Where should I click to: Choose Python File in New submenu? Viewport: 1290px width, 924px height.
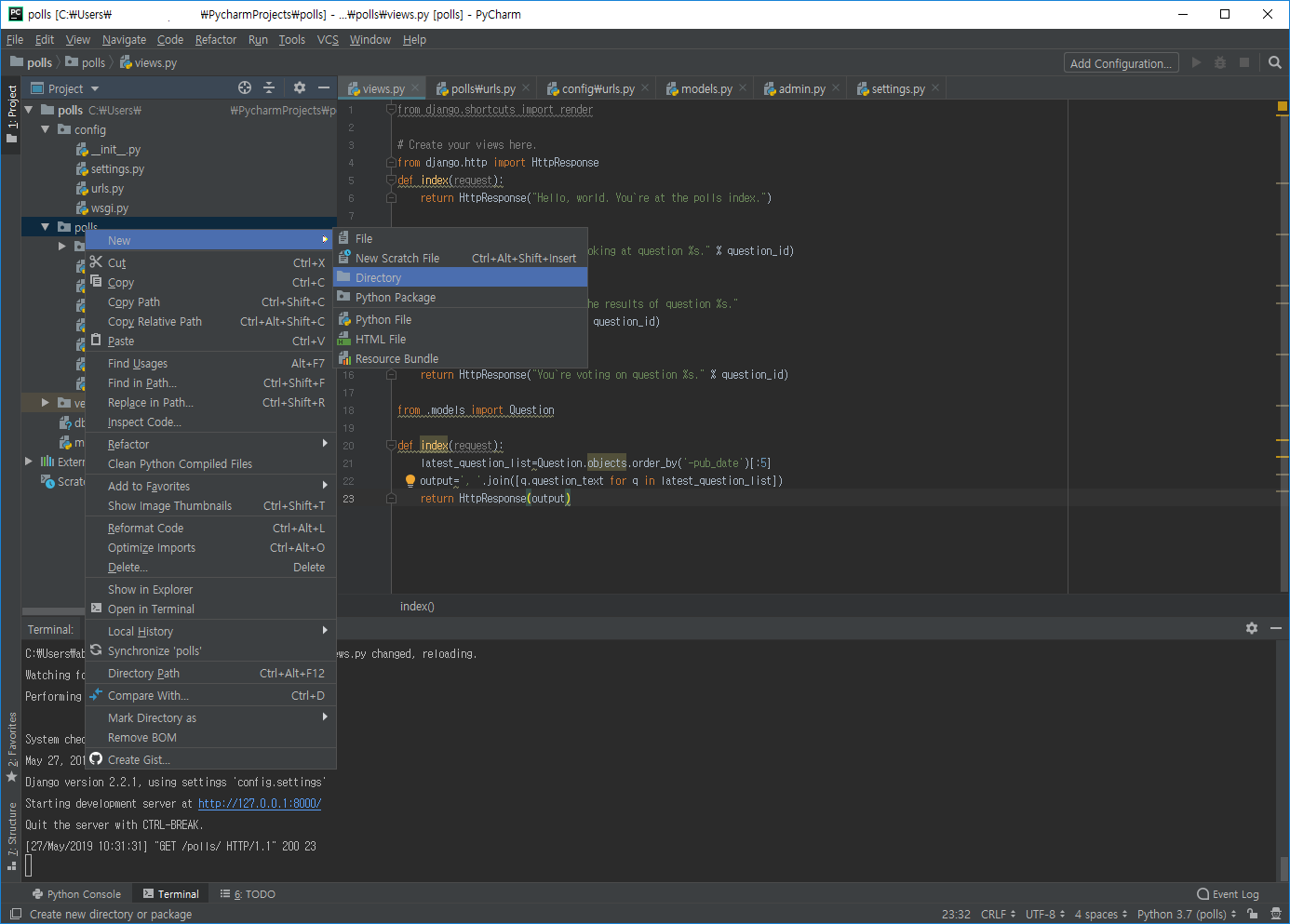pos(461,319)
